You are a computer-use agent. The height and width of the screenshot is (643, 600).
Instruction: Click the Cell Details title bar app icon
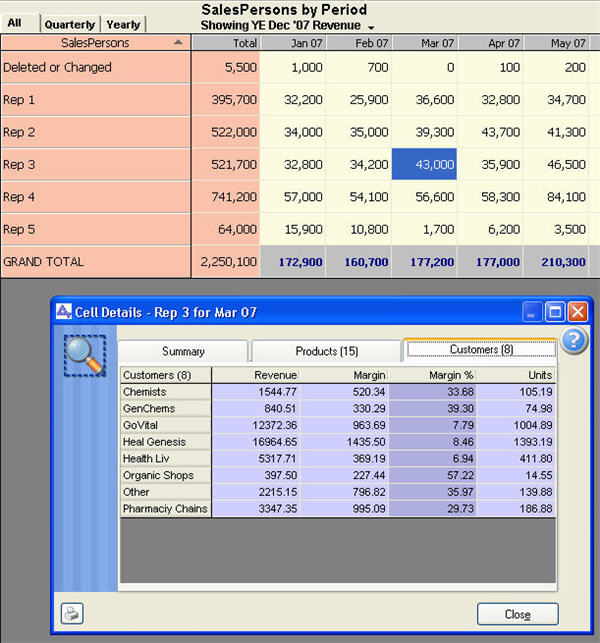coord(63,312)
